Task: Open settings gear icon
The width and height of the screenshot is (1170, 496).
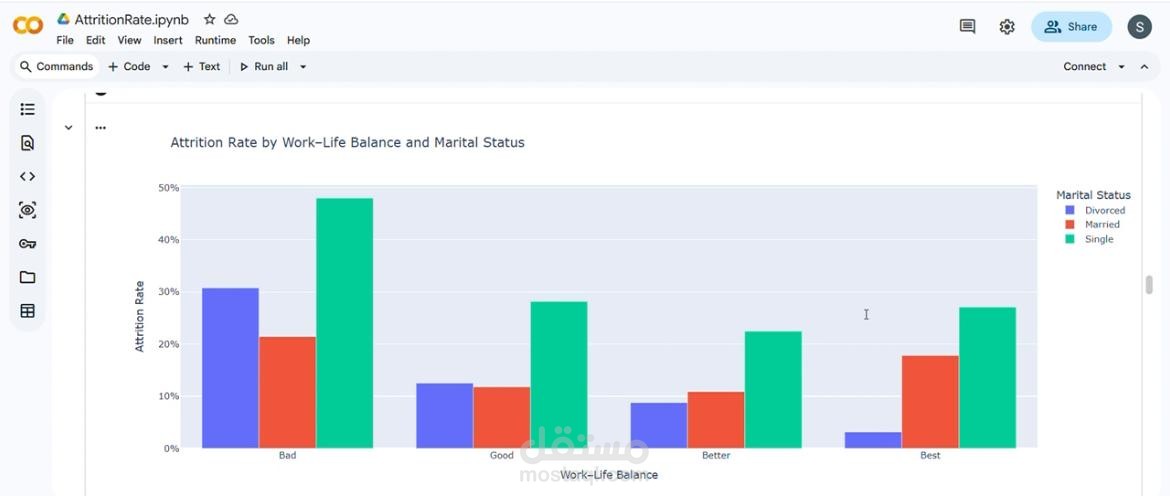Action: [x=1007, y=27]
